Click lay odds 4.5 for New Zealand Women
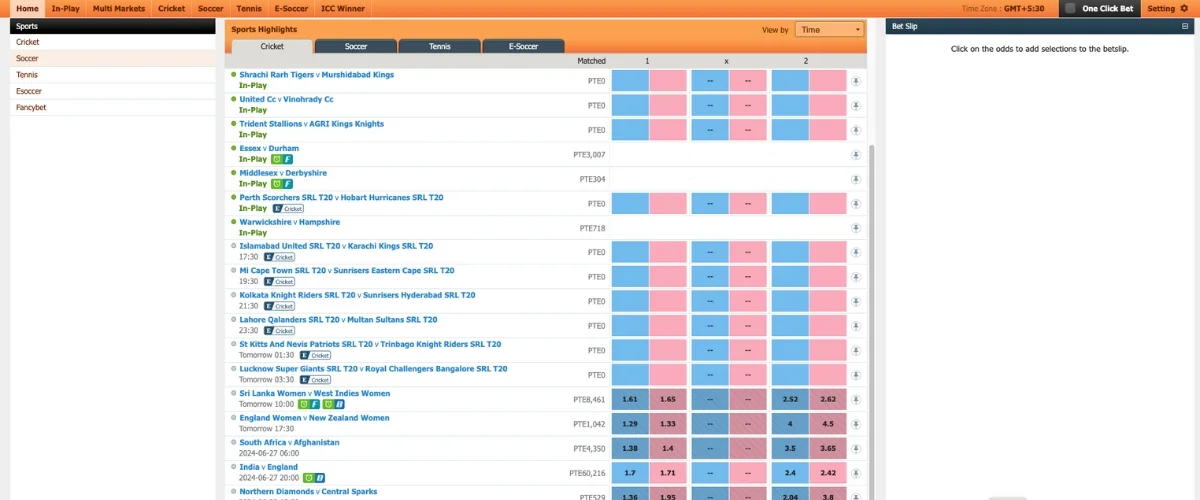This screenshot has width=1200, height=500. click(828, 424)
